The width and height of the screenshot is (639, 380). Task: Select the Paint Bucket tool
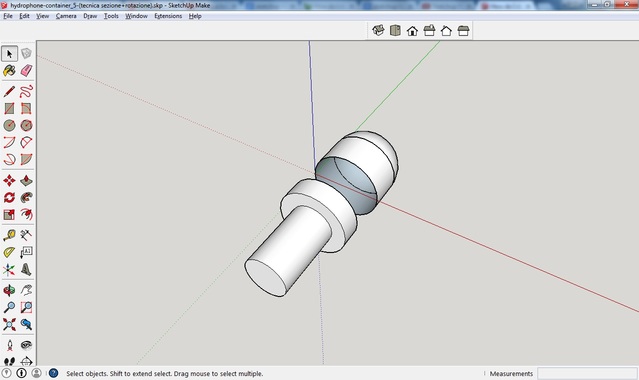(x=9, y=71)
